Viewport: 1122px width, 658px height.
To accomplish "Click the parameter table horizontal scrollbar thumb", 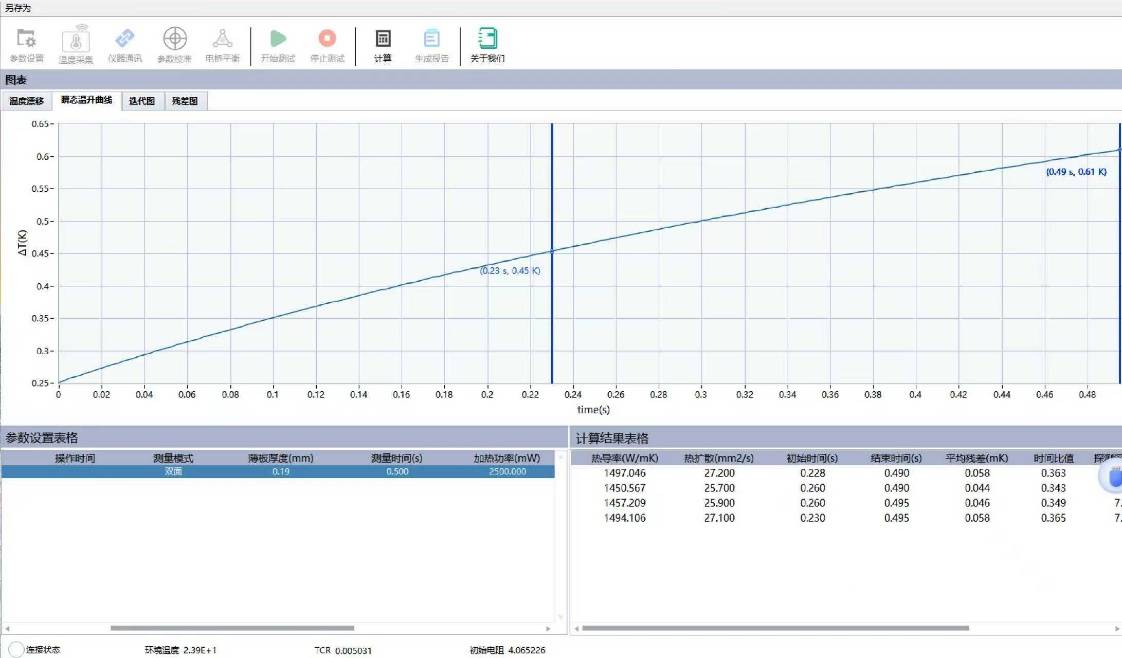I will tap(232, 628).
